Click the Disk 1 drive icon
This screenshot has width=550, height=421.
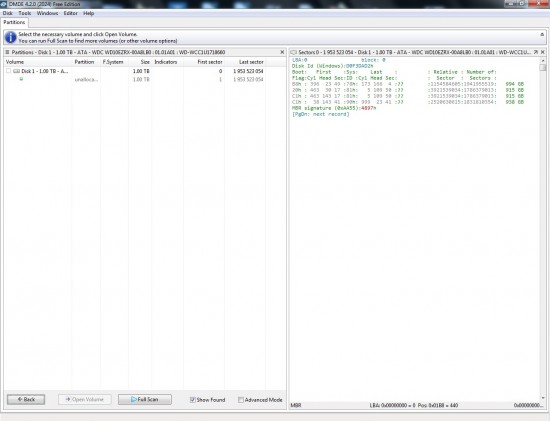16,71
